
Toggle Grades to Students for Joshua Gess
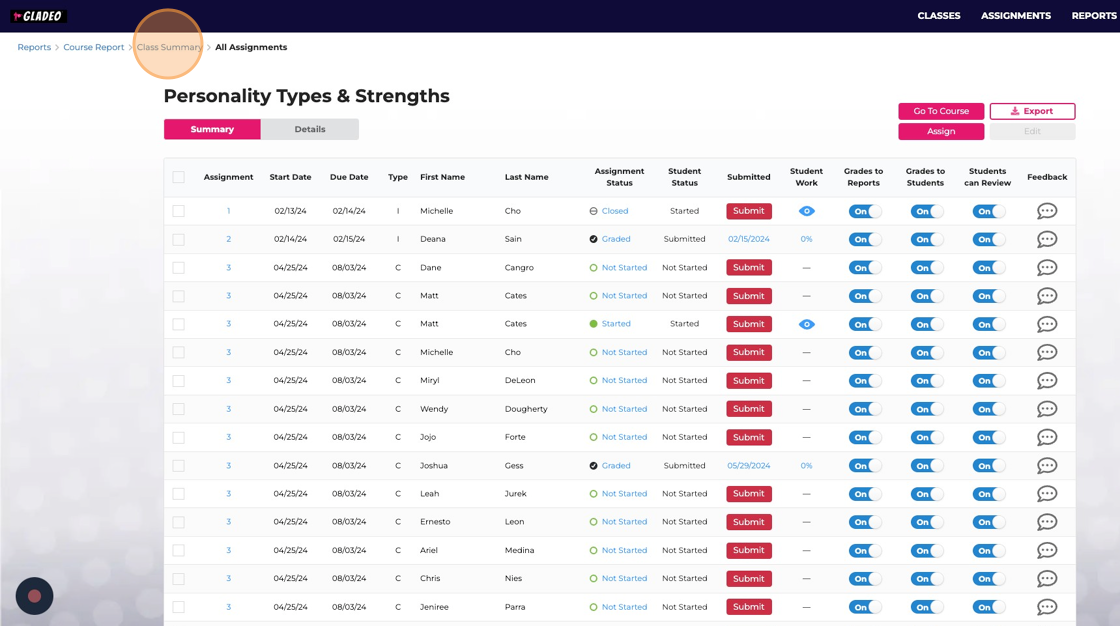(926, 465)
